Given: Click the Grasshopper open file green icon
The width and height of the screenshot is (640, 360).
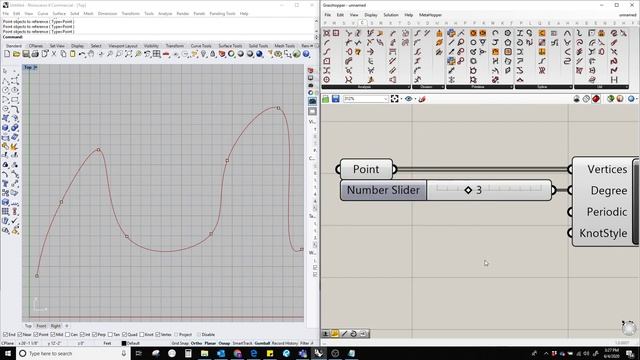Looking at the screenshot, I should [x=326, y=99].
